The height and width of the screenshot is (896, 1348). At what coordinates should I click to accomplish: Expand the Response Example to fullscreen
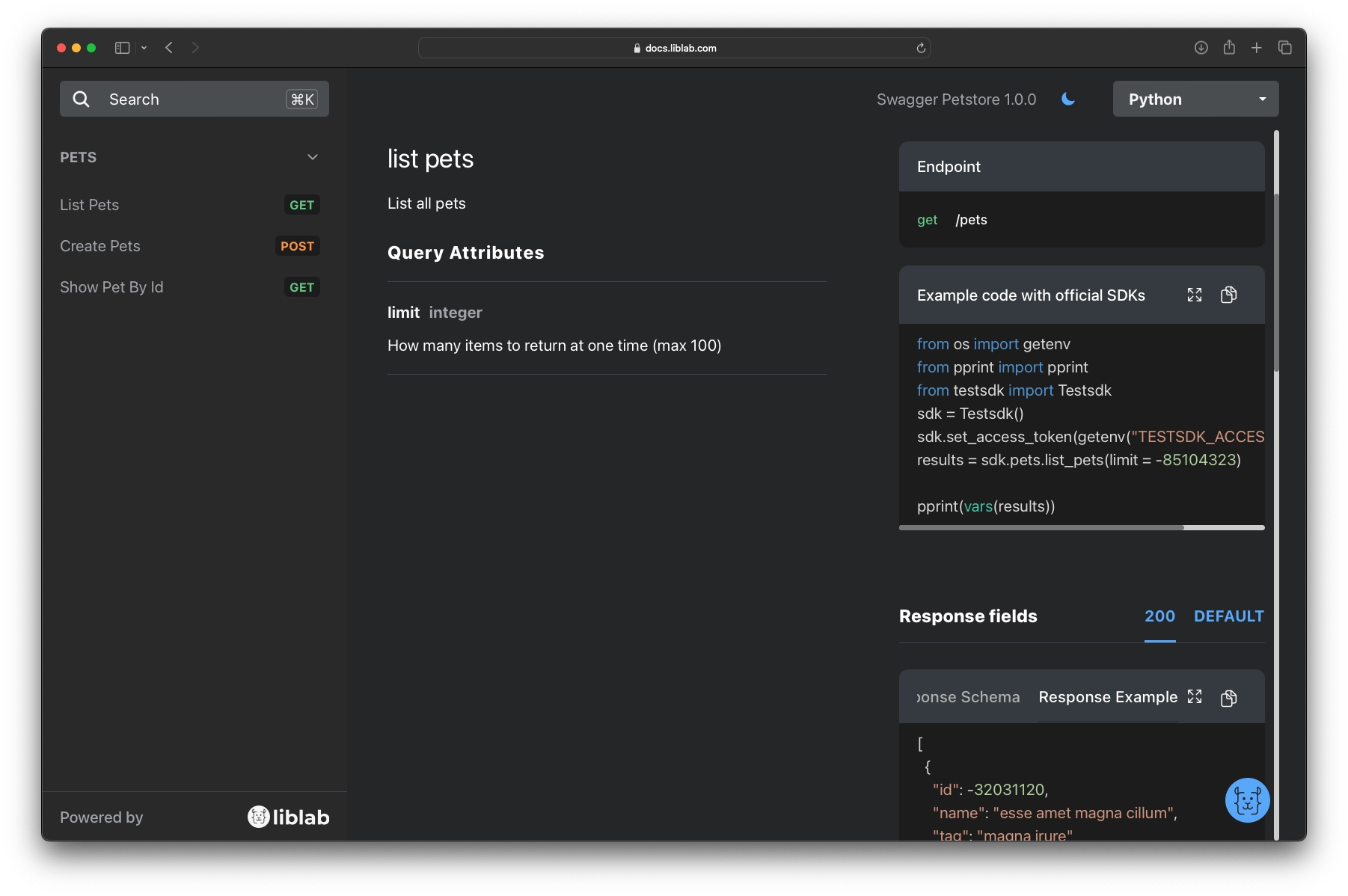click(x=1195, y=696)
